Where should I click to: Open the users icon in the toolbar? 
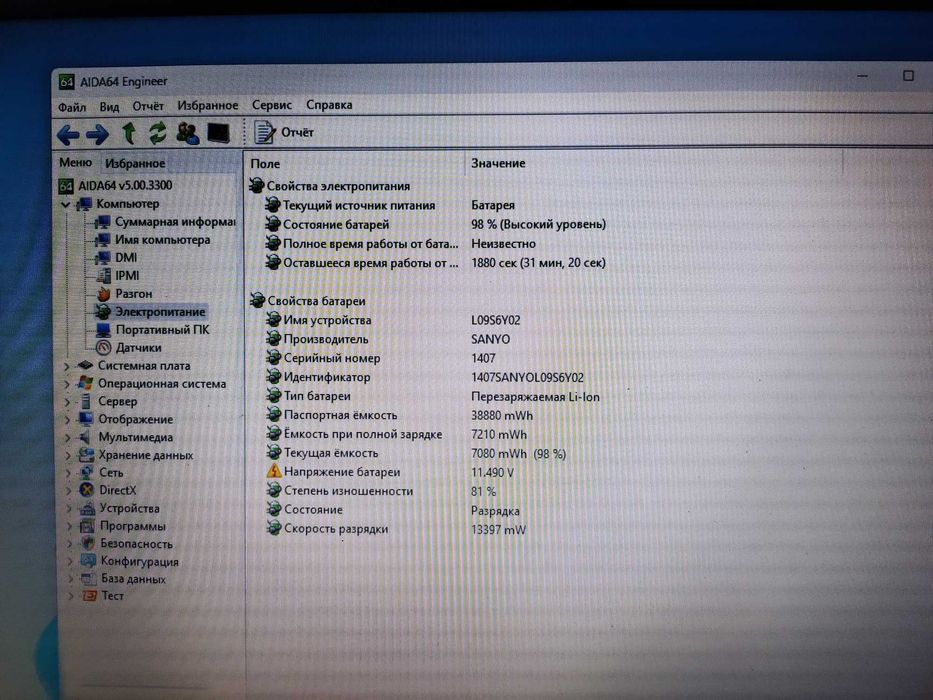pos(187,133)
